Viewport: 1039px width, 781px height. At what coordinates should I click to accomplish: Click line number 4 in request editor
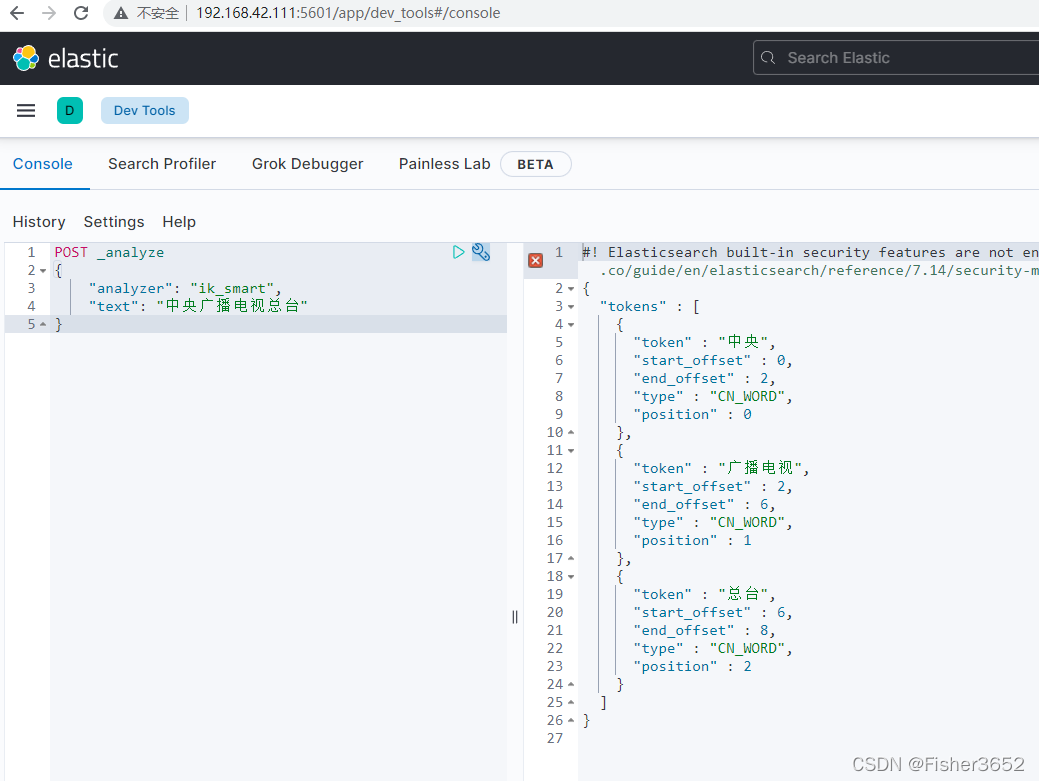pos(31,306)
